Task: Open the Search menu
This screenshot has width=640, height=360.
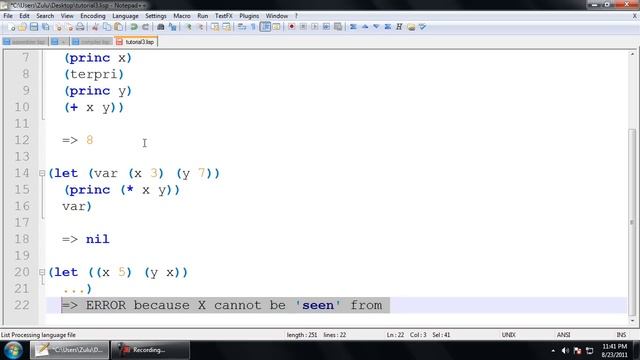Action: 45,16
